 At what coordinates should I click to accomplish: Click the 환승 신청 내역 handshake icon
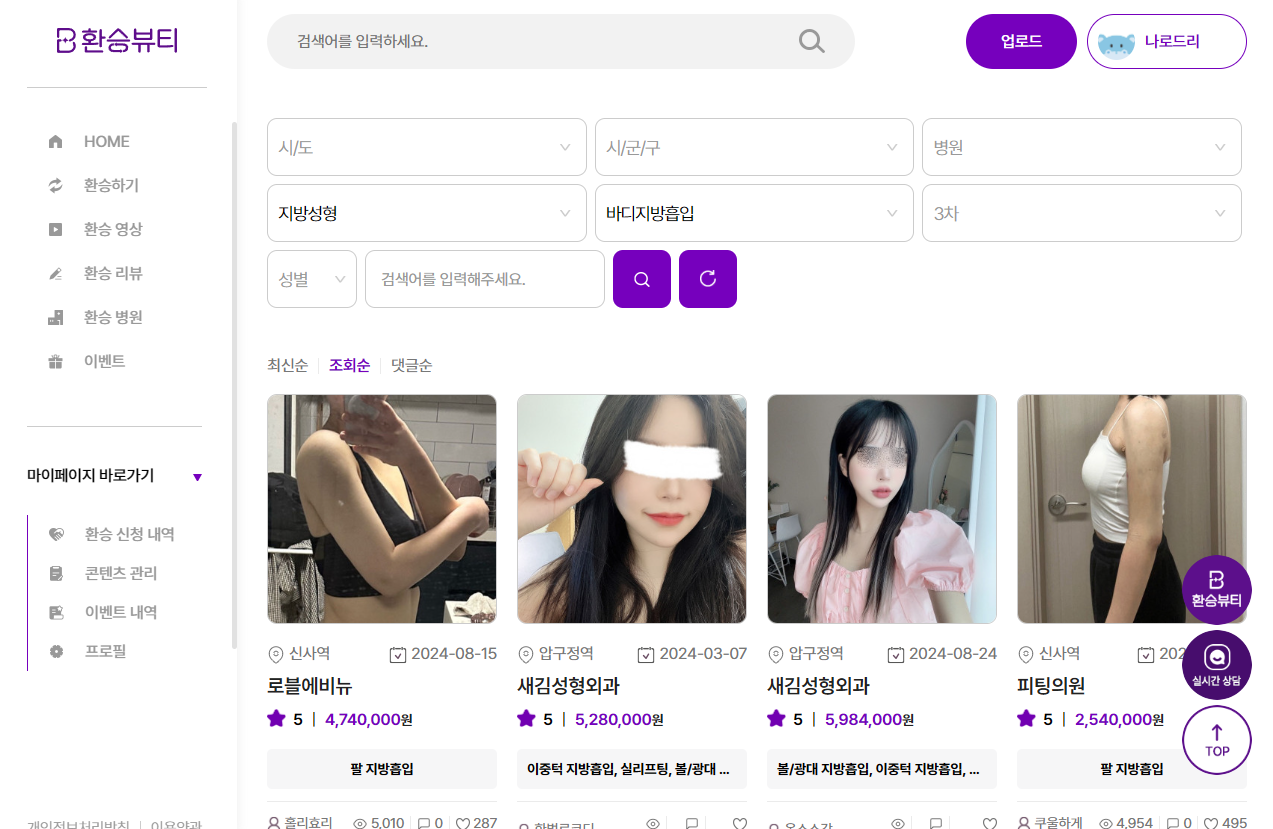coord(56,535)
